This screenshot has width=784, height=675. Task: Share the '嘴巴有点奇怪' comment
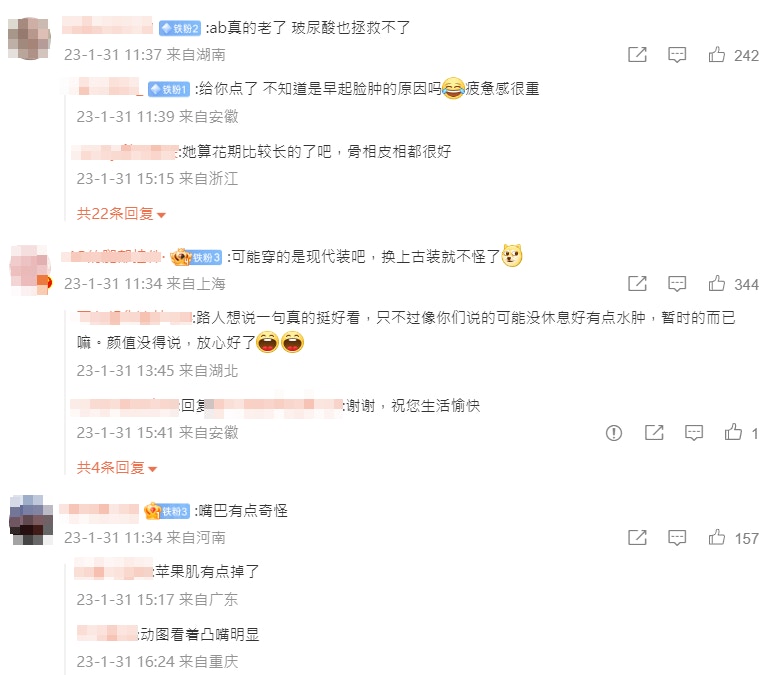point(637,538)
